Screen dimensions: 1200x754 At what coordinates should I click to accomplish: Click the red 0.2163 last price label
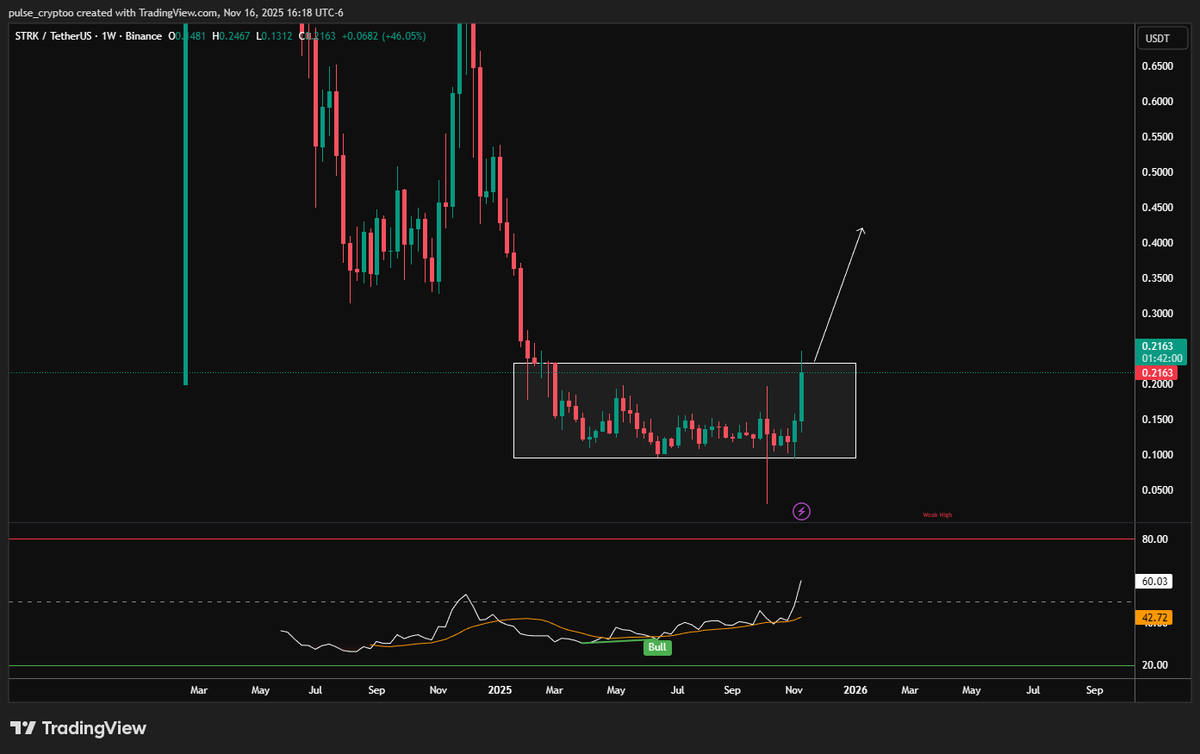[x=1155, y=372]
